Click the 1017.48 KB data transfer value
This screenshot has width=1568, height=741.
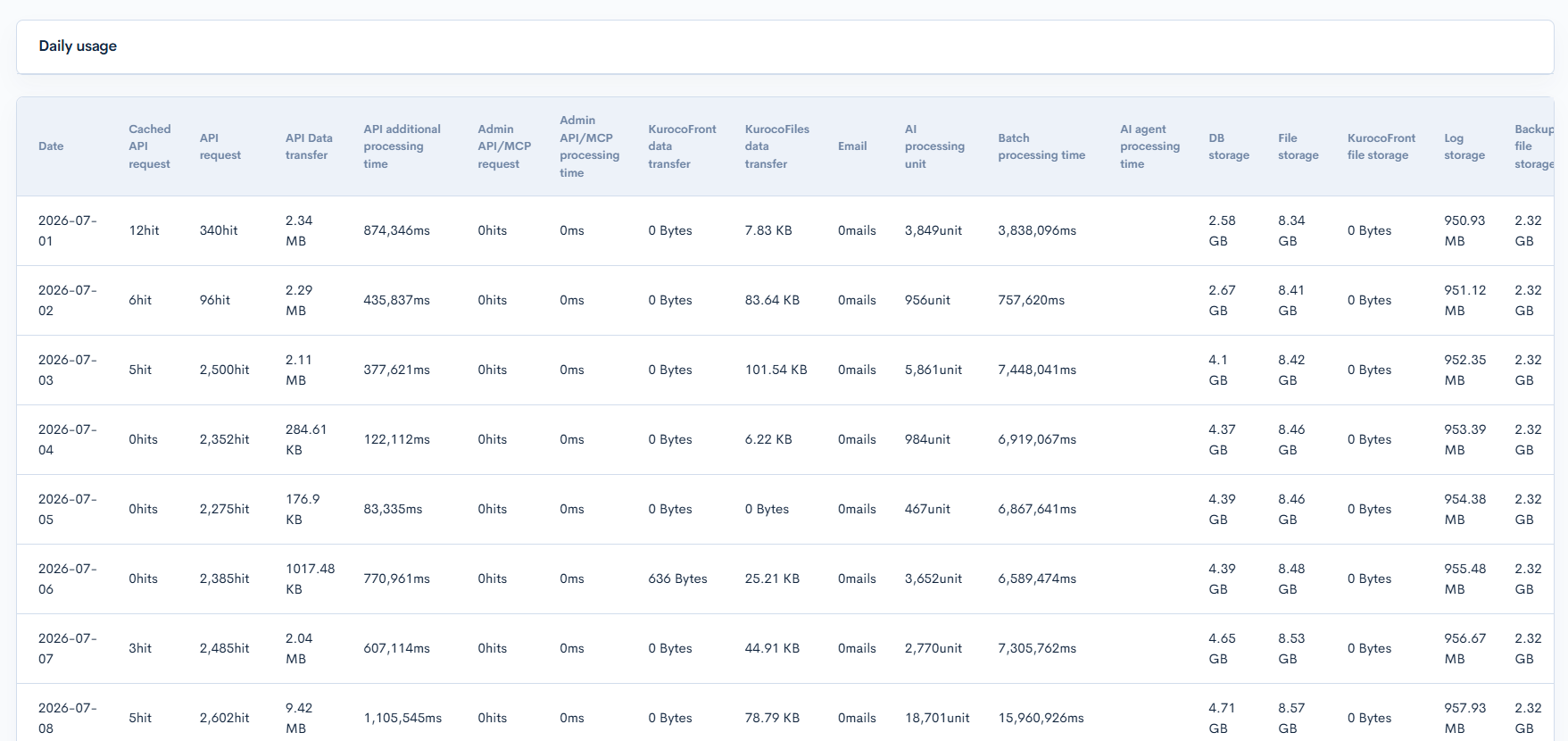[x=310, y=579]
